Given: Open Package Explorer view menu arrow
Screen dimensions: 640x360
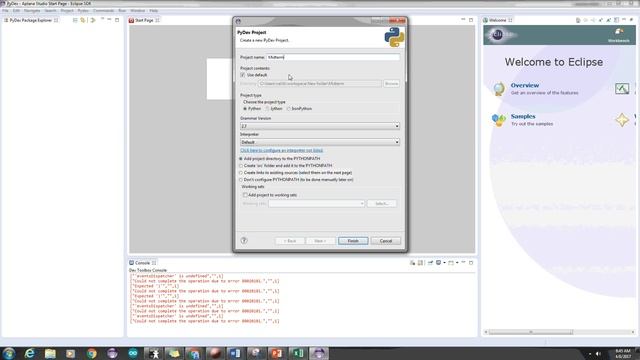Looking at the screenshot, I should point(102,20).
